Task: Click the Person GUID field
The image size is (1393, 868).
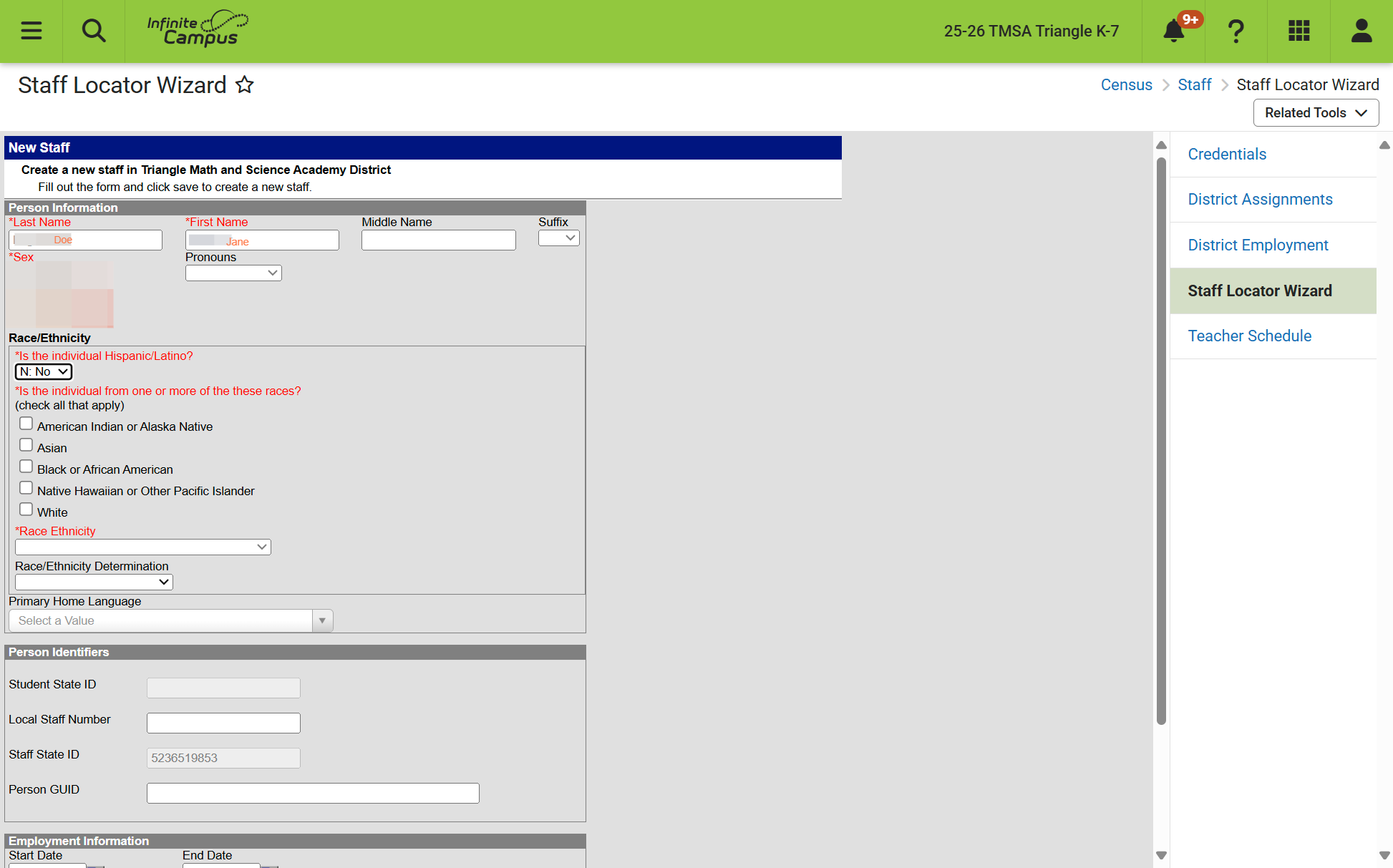Action: coord(313,793)
